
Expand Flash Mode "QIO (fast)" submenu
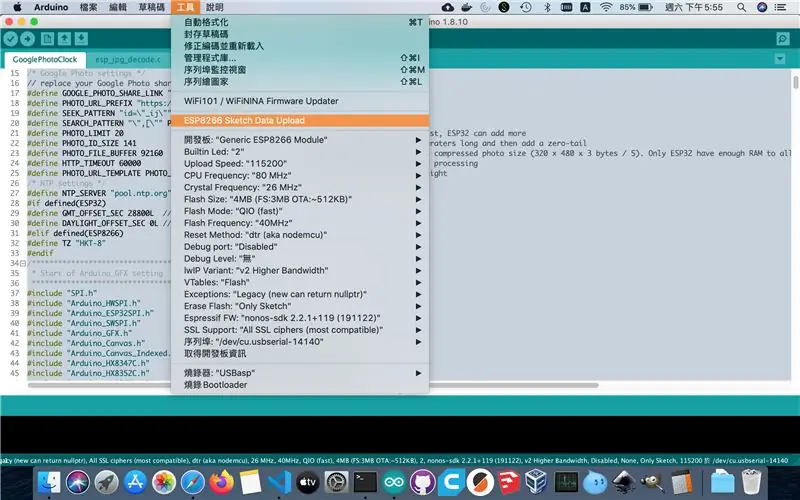(x=300, y=211)
